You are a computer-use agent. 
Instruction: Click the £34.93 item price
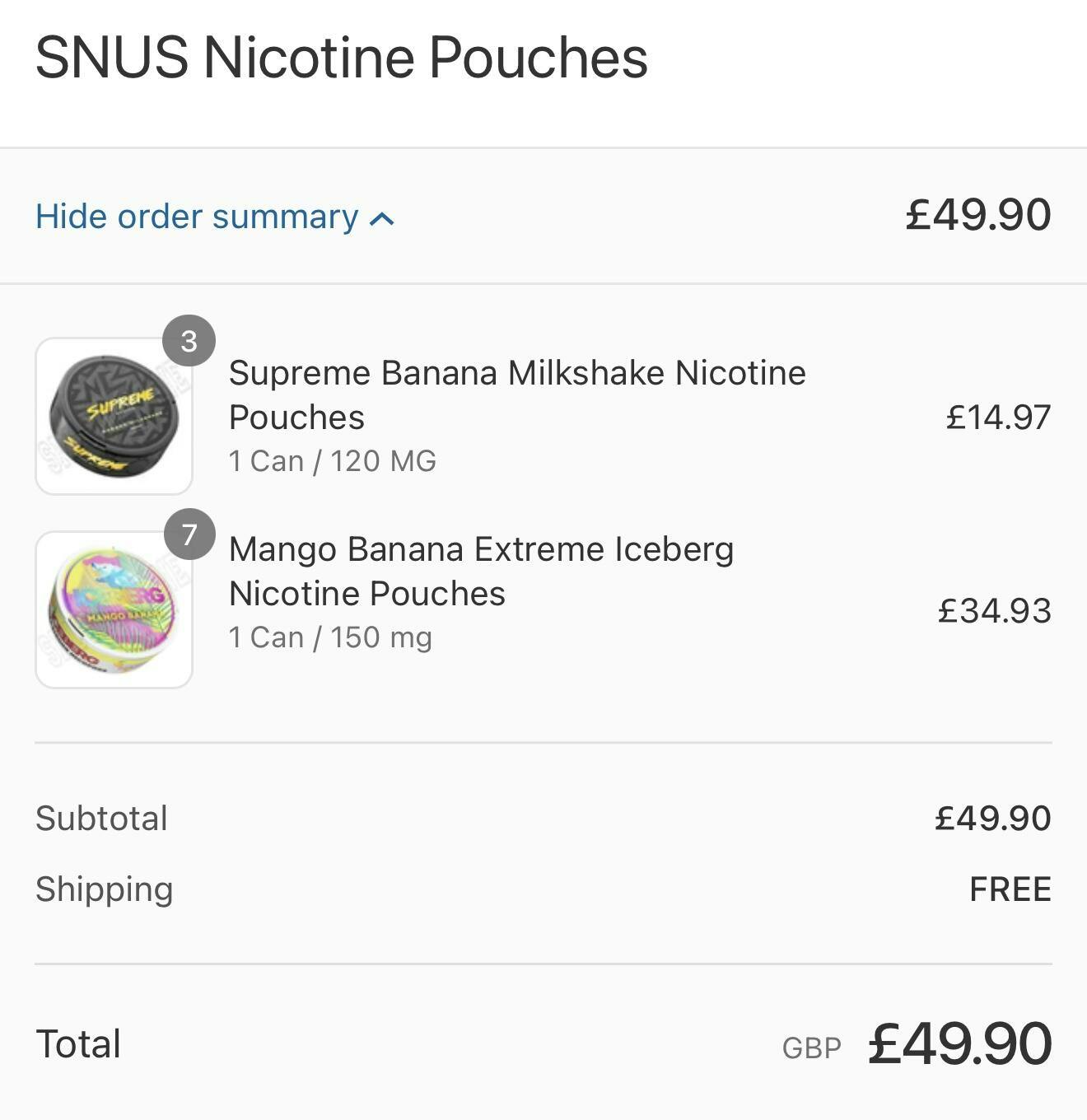994,610
